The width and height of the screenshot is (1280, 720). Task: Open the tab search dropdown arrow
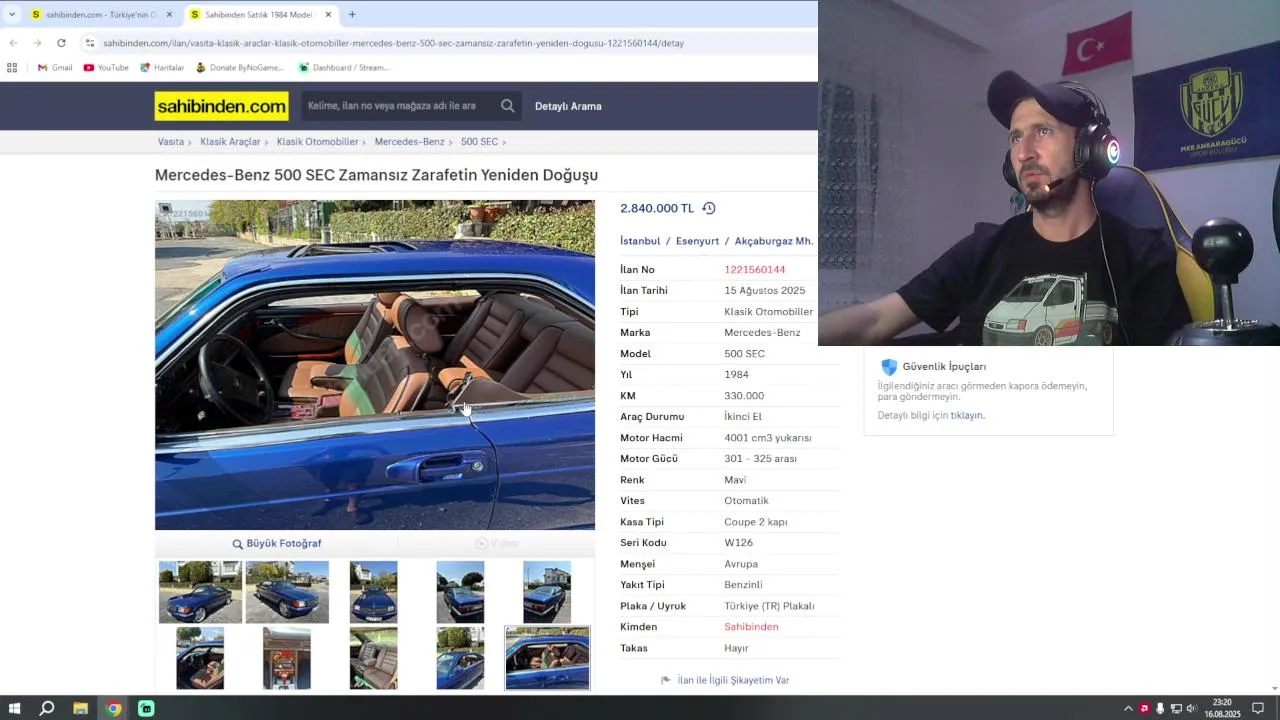[12, 15]
